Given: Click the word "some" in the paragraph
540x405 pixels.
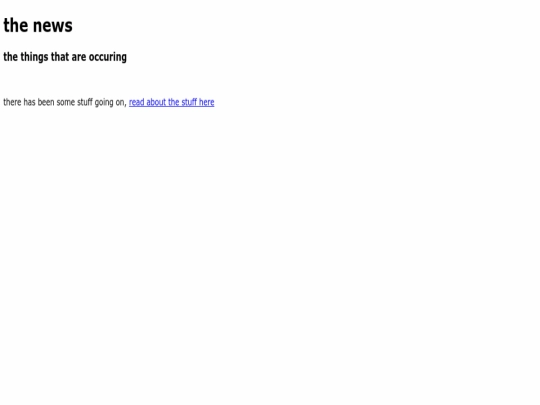Looking at the screenshot, I should (66, 102).
